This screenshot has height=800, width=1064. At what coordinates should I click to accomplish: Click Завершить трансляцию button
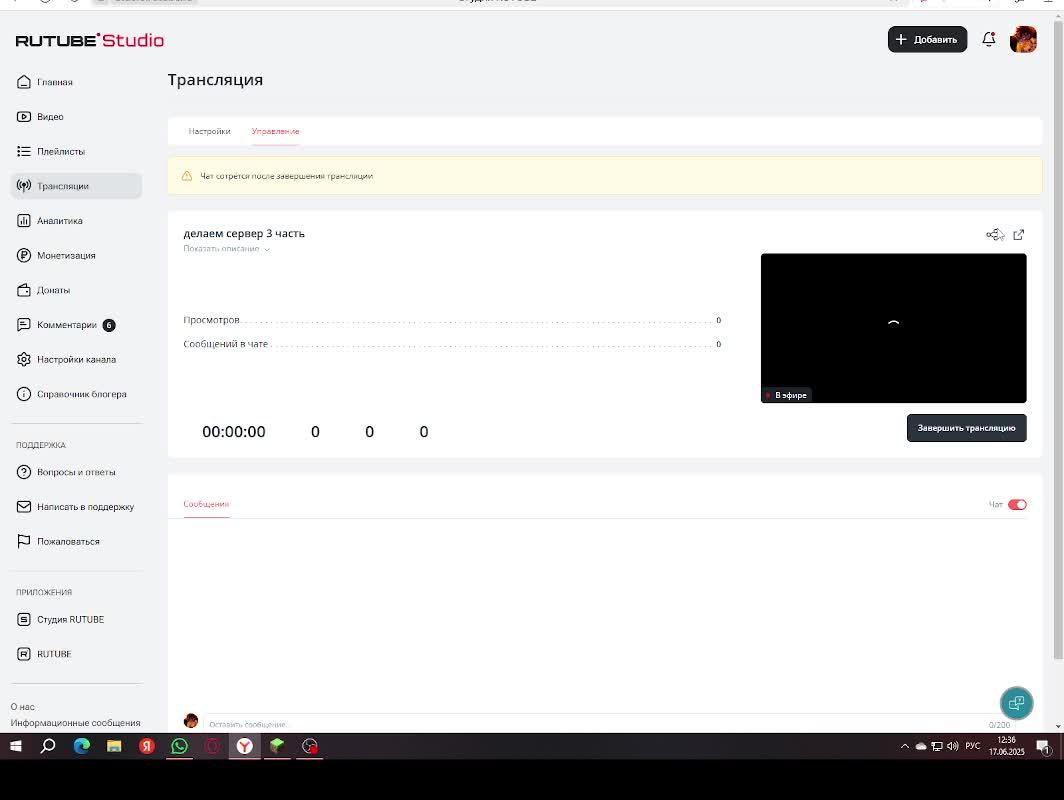click(x=966, y=428)
